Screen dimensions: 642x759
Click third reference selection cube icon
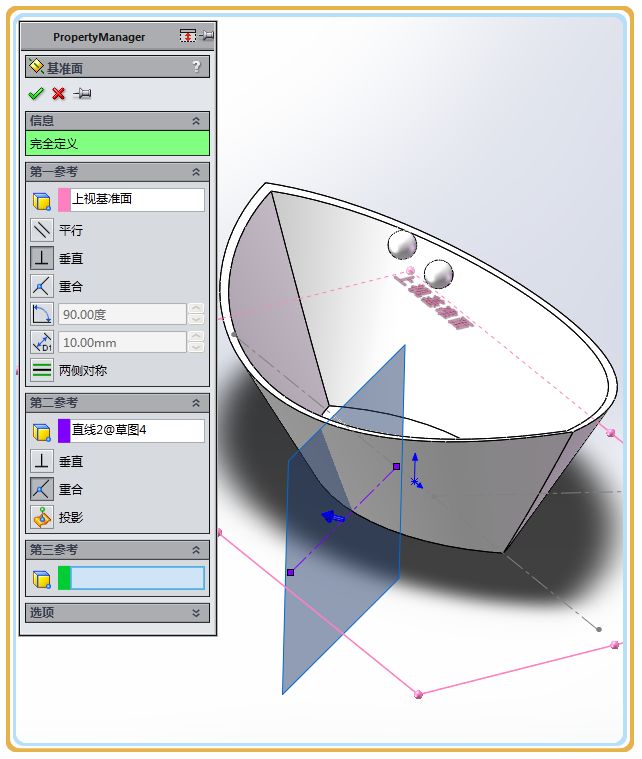point(42,578)
